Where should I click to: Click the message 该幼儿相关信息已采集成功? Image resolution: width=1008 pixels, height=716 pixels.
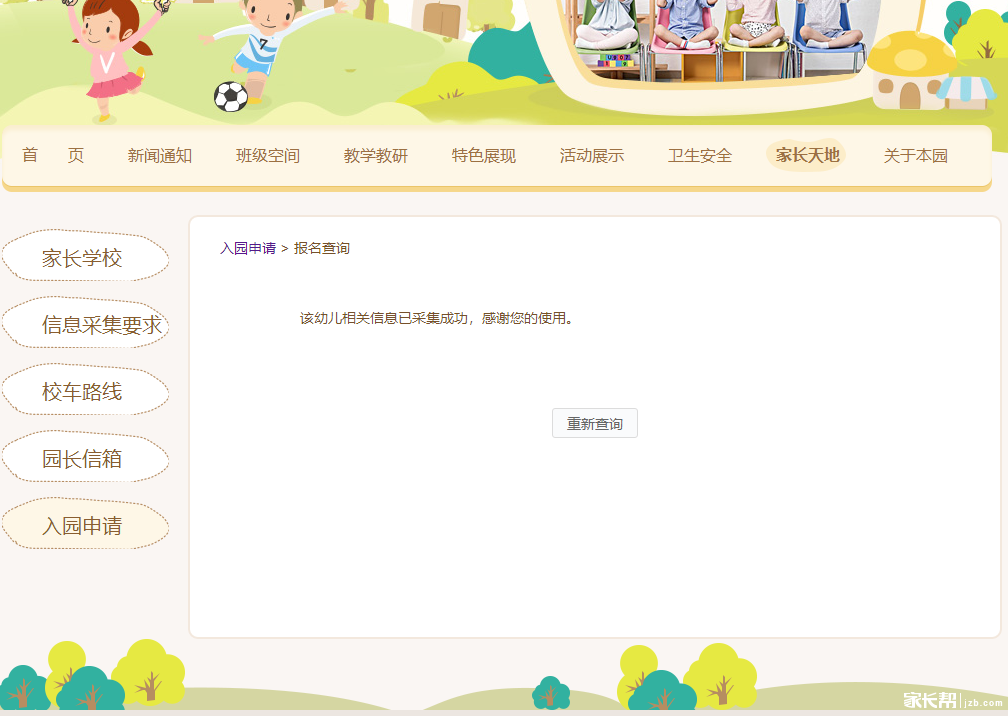436,318
